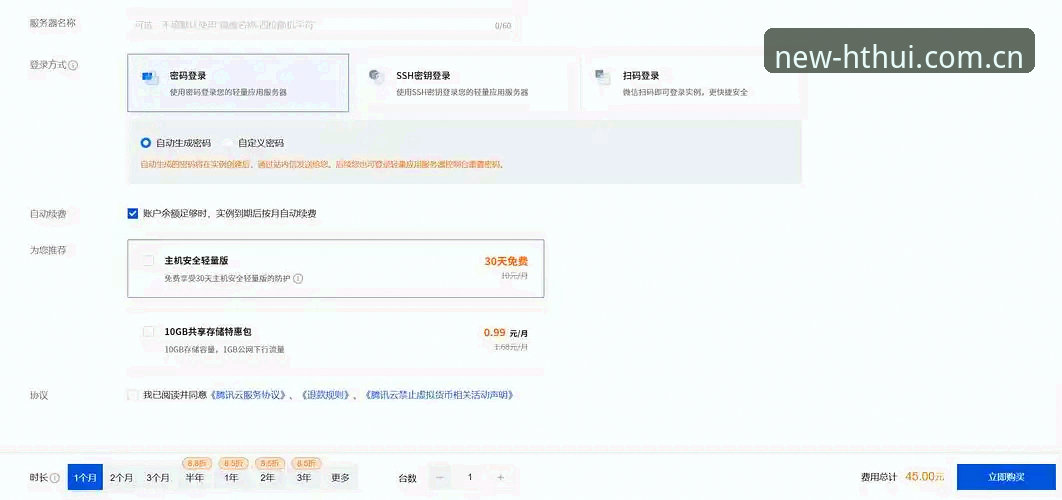Click the info icon next to 时长

(x=55, y=478)
